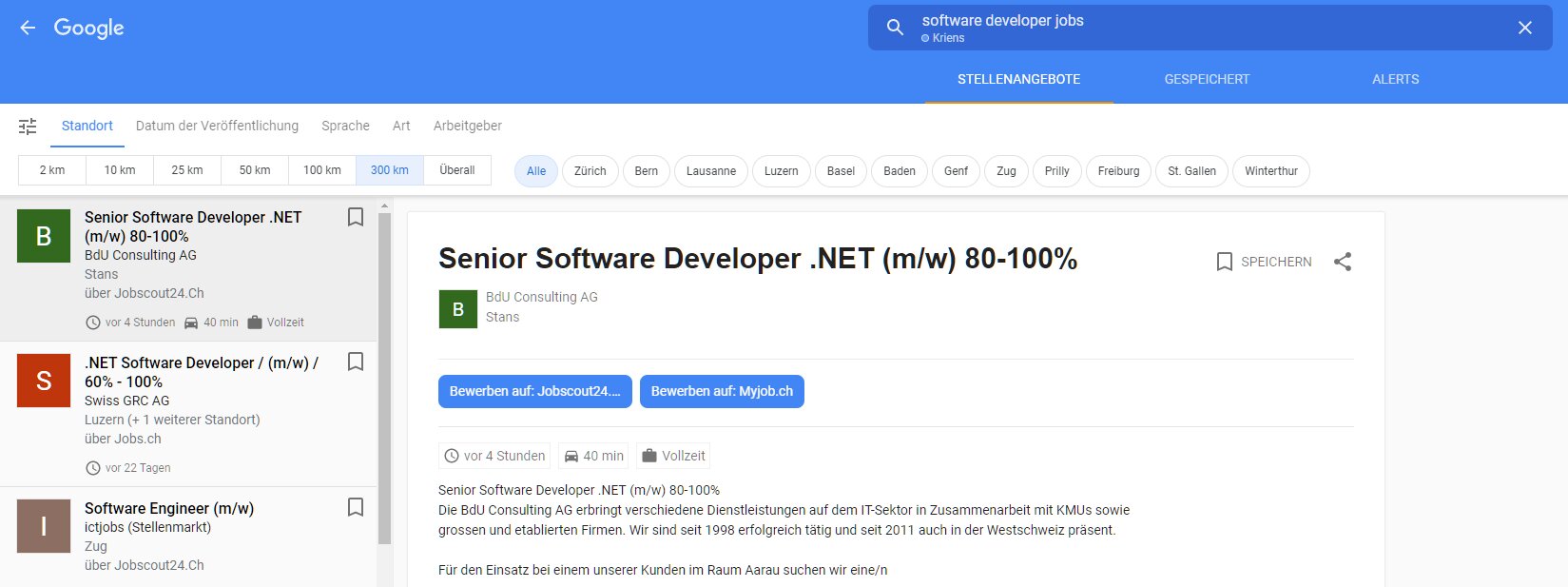This screenshot has width=1568, height=587.
Task: Select the 25 km distance option
Action: coord(187,170)
